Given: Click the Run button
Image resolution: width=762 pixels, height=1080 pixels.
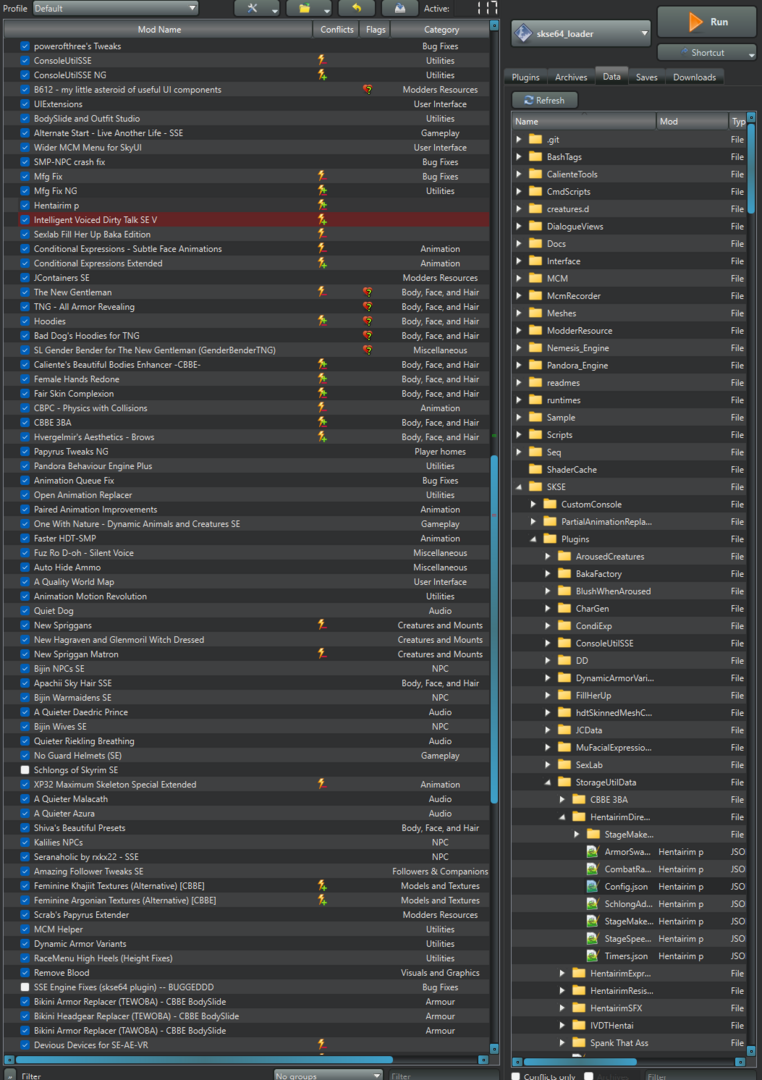Looking at the screenshot, I should [x=707, y=22].
